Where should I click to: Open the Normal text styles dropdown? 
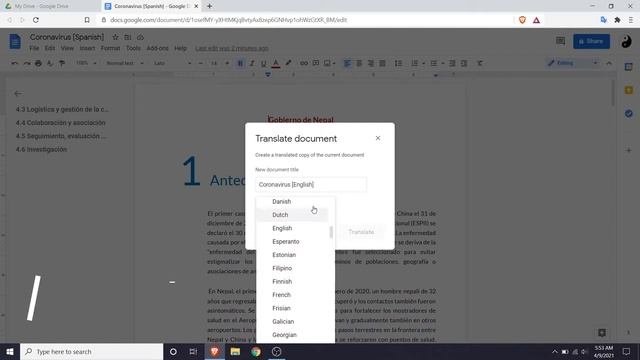click(x=124, y=63)
